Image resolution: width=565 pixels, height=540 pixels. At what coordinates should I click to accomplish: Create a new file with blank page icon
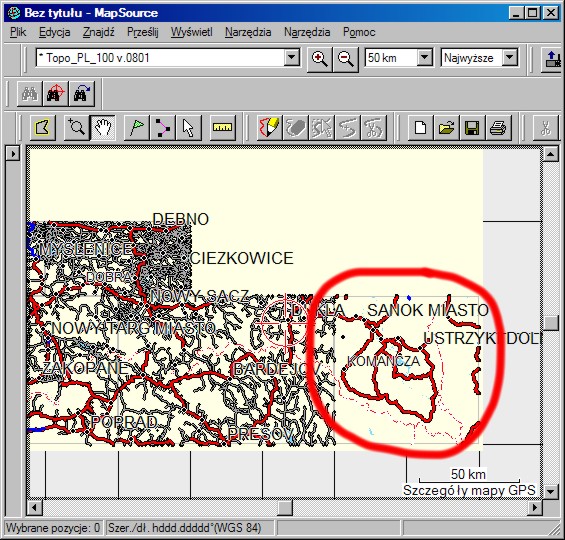click(x=420, y=127)
